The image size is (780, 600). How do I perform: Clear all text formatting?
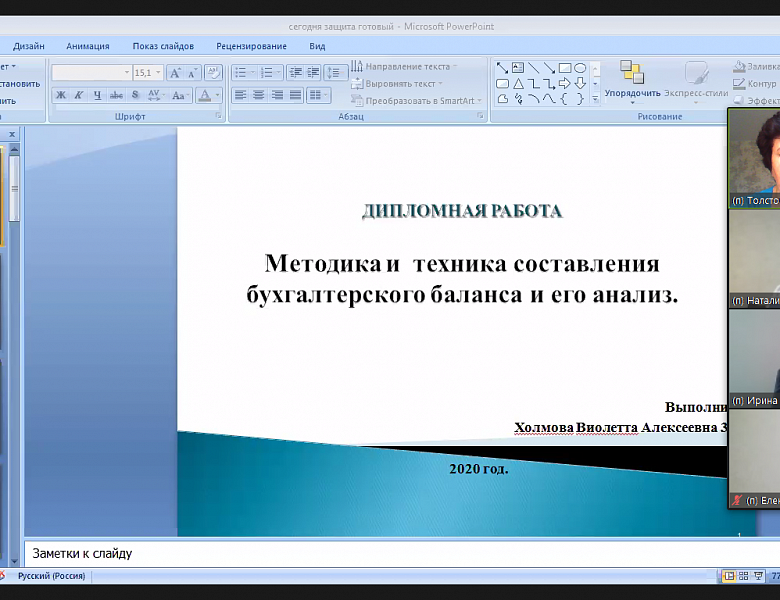click(x=213, y=73)
